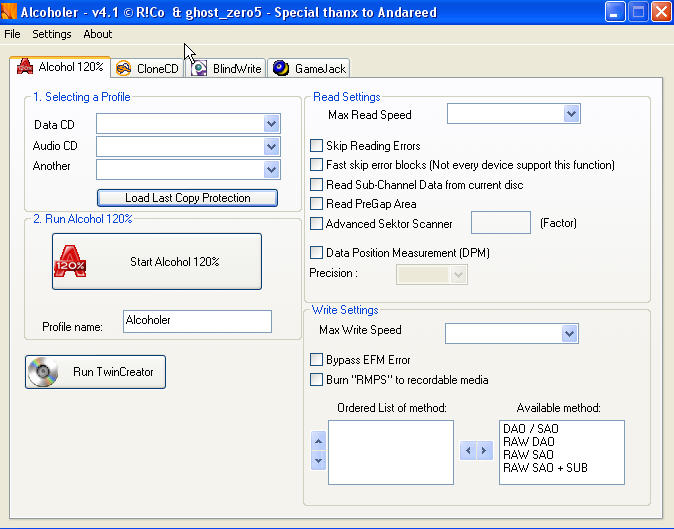Open the File menu

[x=12, y=34]
